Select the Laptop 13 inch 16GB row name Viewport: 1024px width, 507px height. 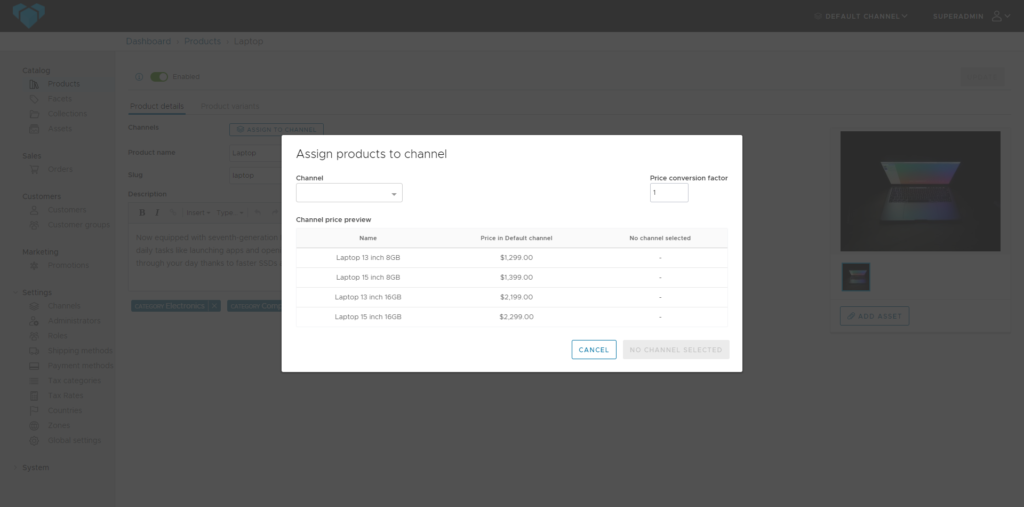point(368,297)
